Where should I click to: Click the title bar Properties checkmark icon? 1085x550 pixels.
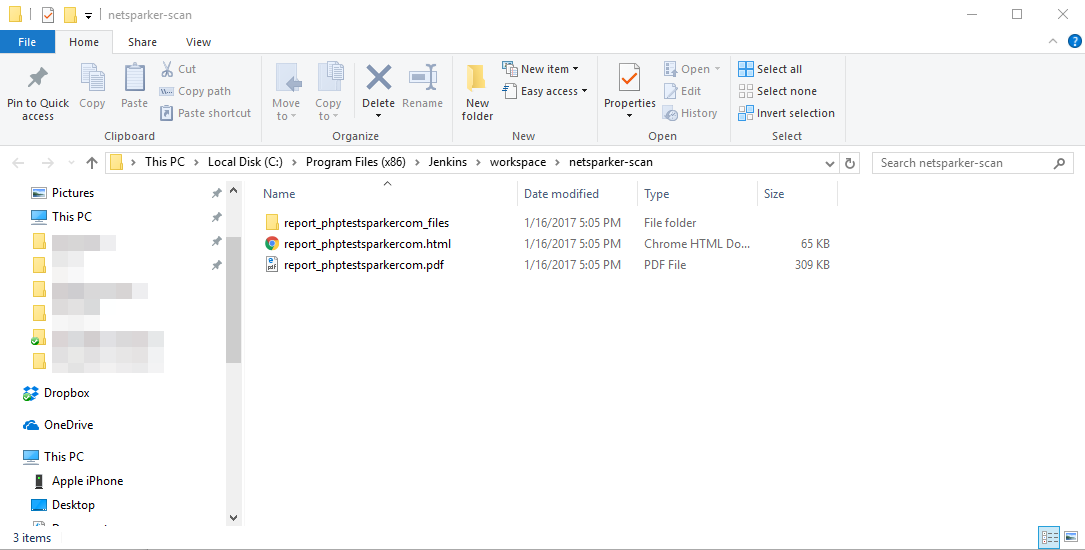(x=48, y=15)
